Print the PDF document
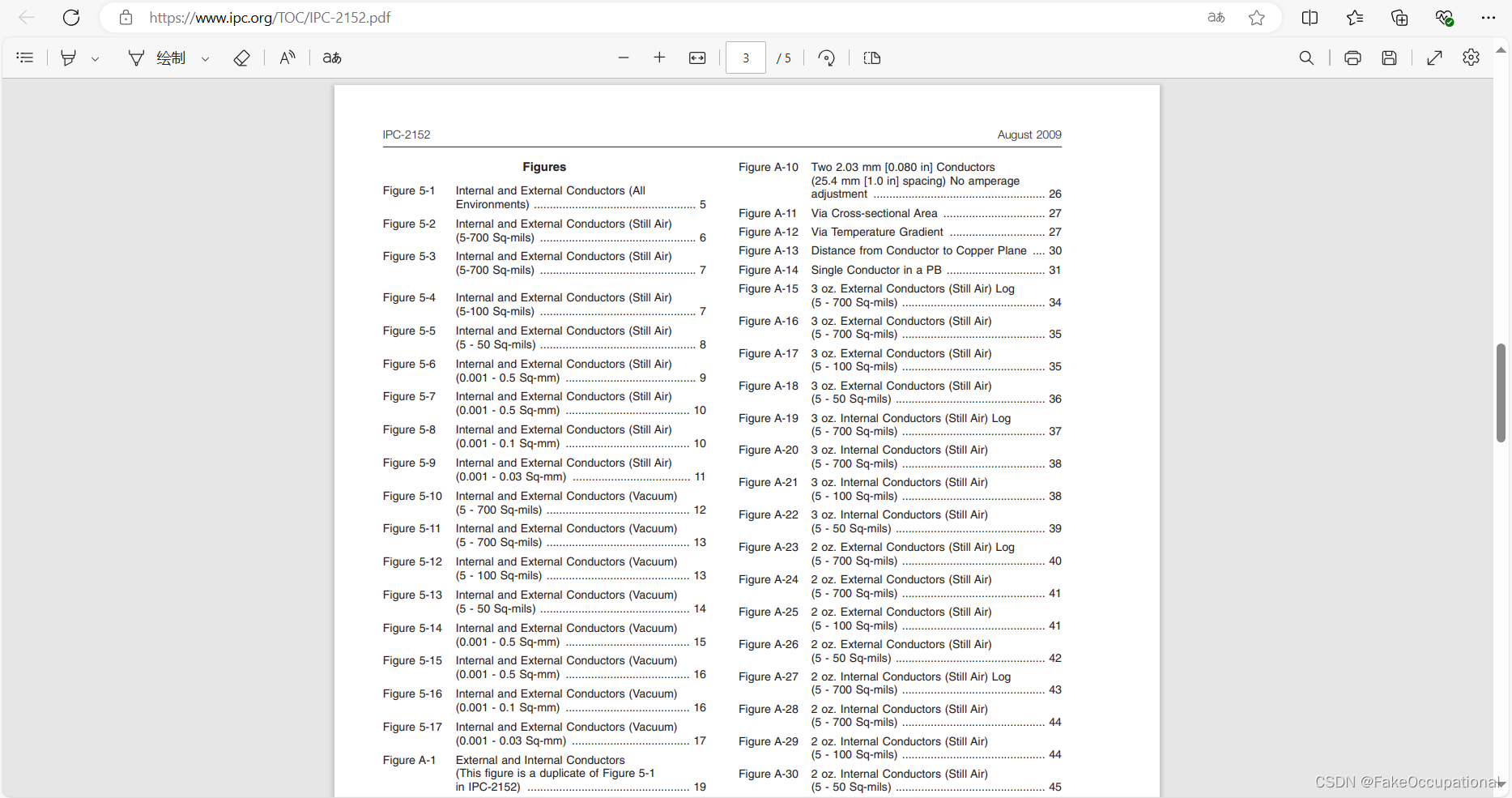Screen dimensions: 1512x798 1352,58
